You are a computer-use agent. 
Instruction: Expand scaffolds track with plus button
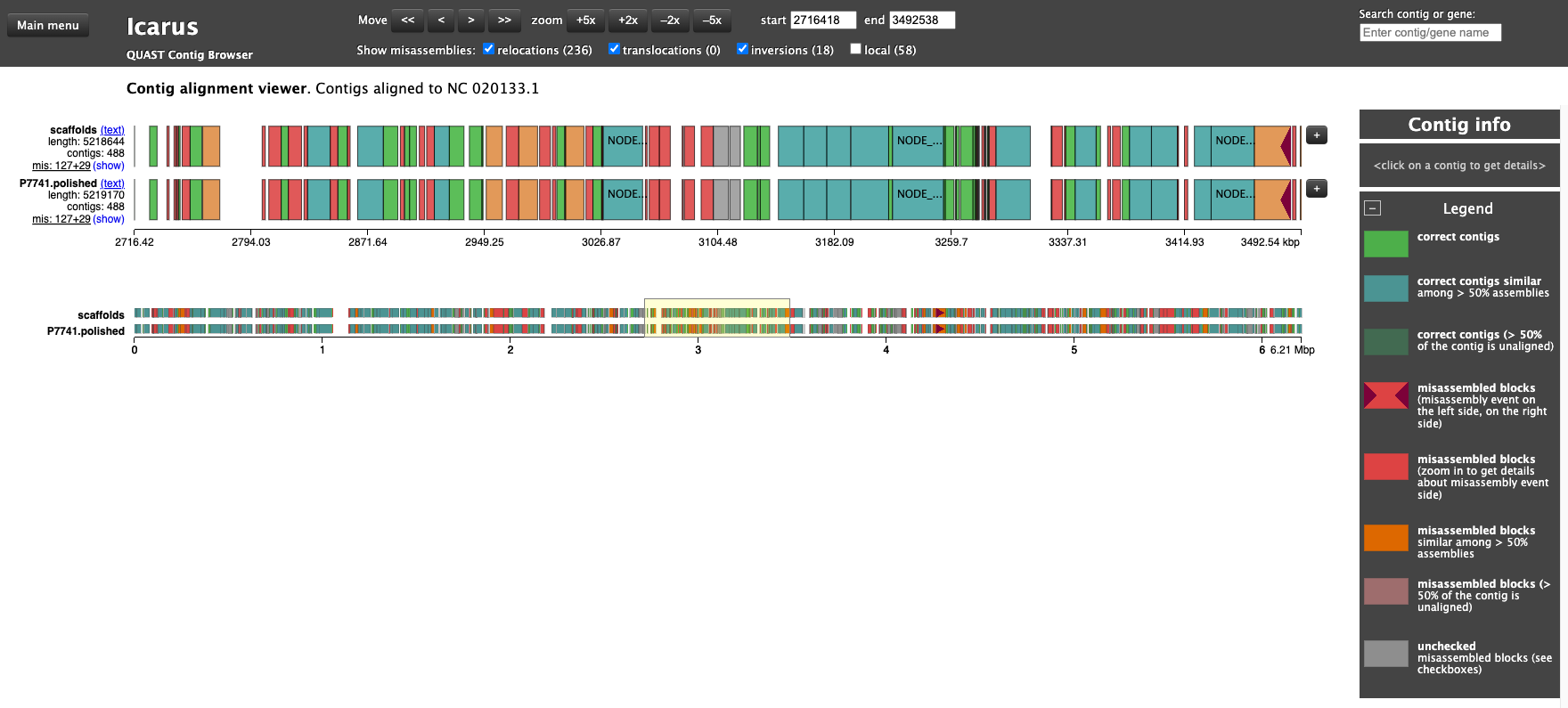(x=1317, y=135)
